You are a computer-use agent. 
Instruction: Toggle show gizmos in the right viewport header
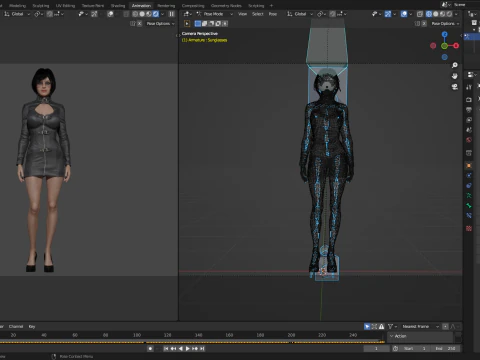click(388, 14)
